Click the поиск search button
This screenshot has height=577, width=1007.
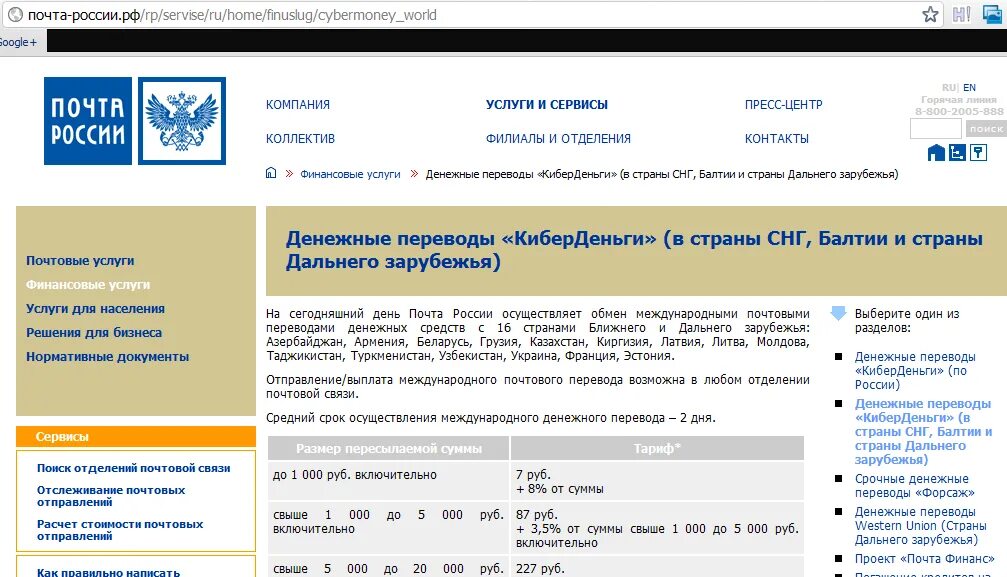tap(986, 129)
